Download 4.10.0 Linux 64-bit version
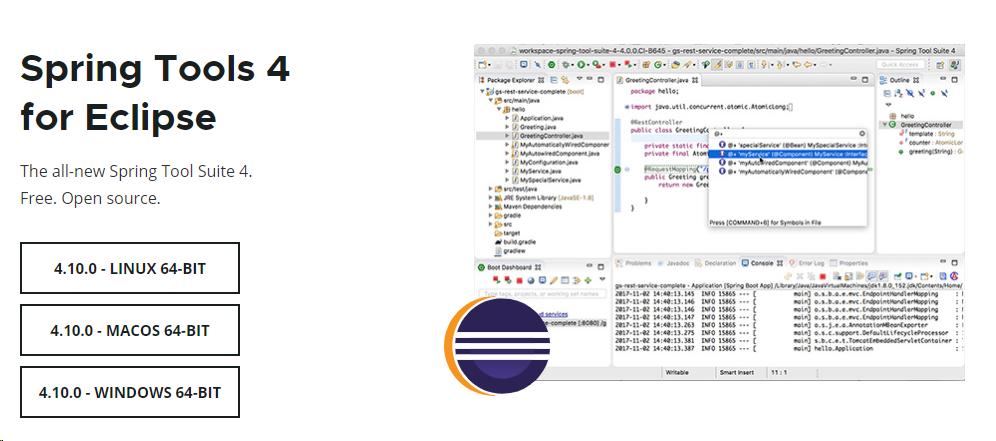This screenshot has width=996, height=441. [x=130, y=268]
